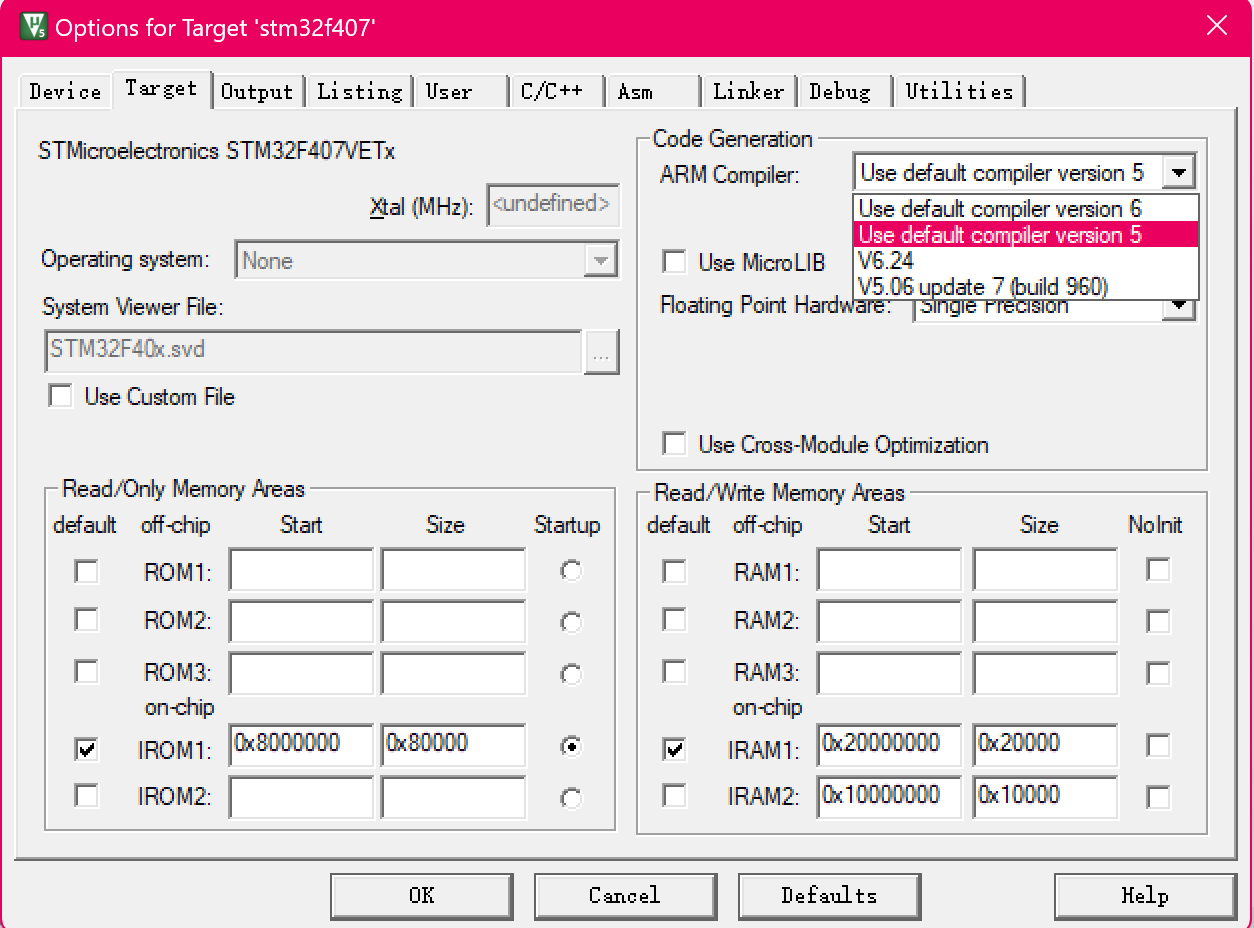Click the IRAM2 Start field 0x10000000

[889, 798]
